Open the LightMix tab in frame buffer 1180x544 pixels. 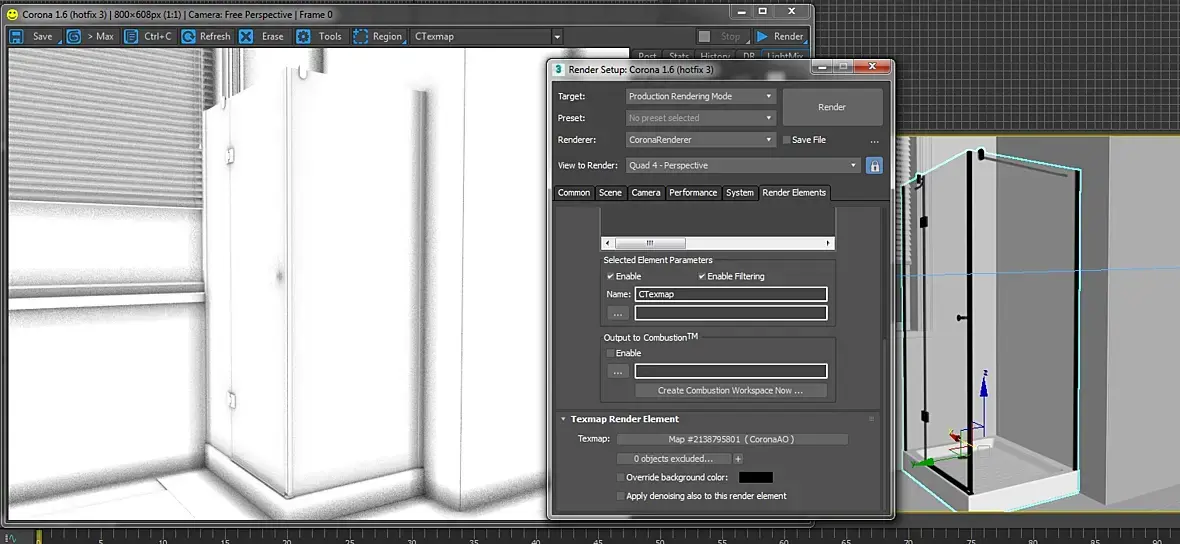783,56
